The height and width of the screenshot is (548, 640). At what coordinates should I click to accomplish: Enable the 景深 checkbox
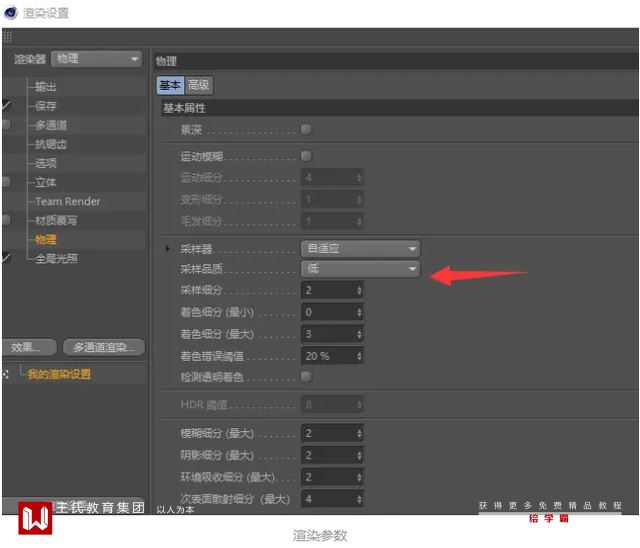(306, 129)
